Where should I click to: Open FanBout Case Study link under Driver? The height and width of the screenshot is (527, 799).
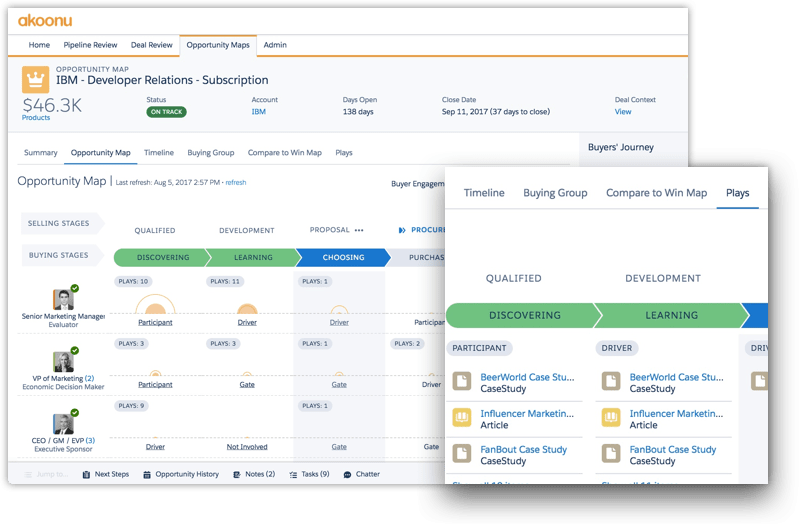tap(673, 450)
